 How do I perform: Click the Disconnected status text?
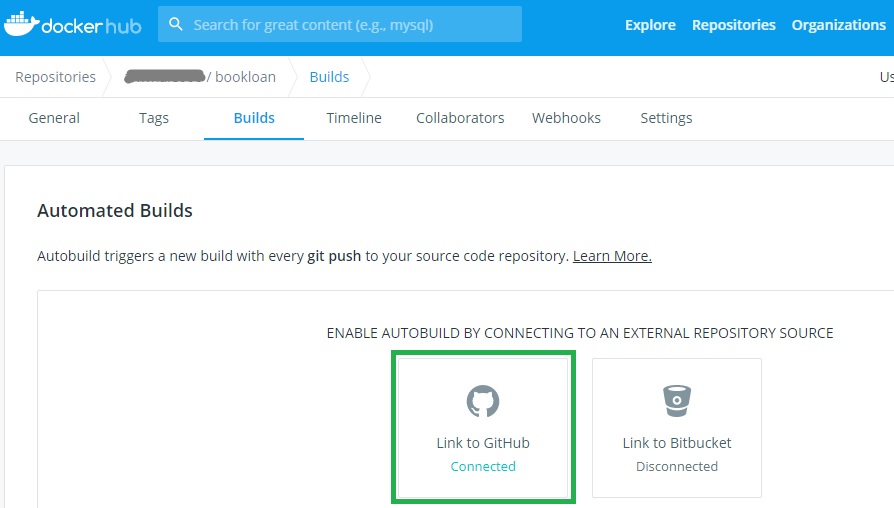(677, 466)
